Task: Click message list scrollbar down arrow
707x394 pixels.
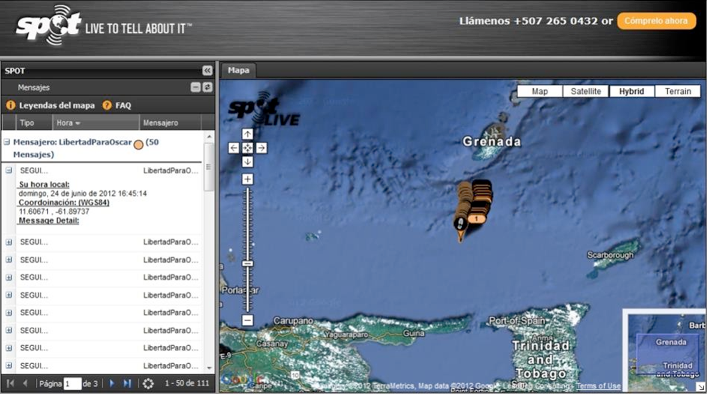Action: coord(209,368)
